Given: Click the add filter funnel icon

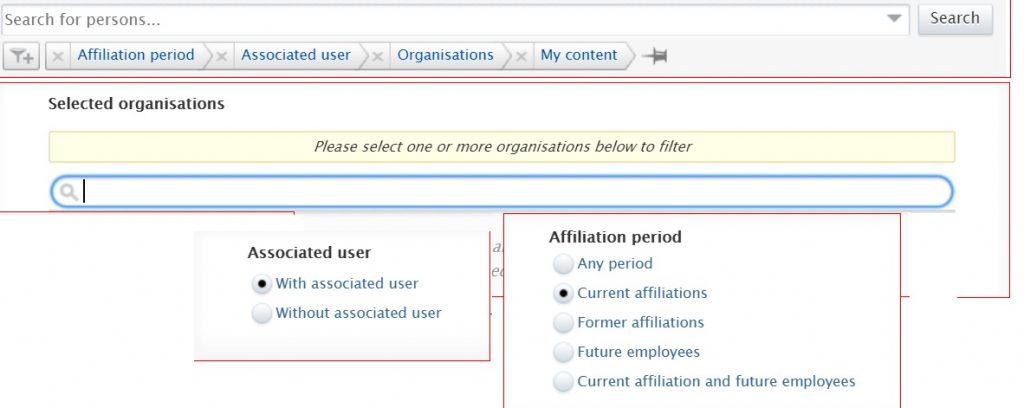Looking at the screenshot, I should (x=20, y=57).
